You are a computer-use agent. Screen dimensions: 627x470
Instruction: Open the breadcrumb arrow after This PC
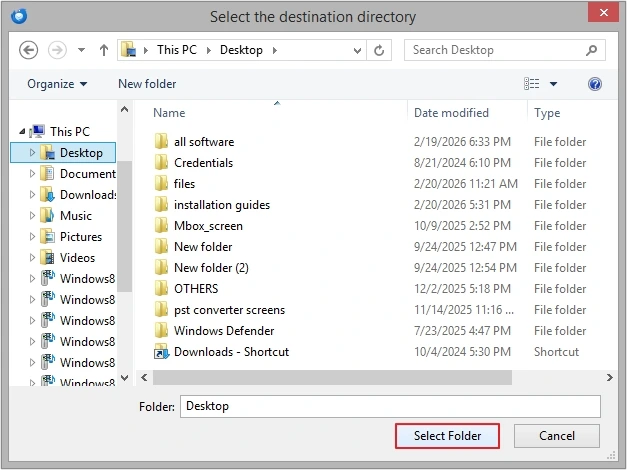pyautogui.click(x=209, y=50)
